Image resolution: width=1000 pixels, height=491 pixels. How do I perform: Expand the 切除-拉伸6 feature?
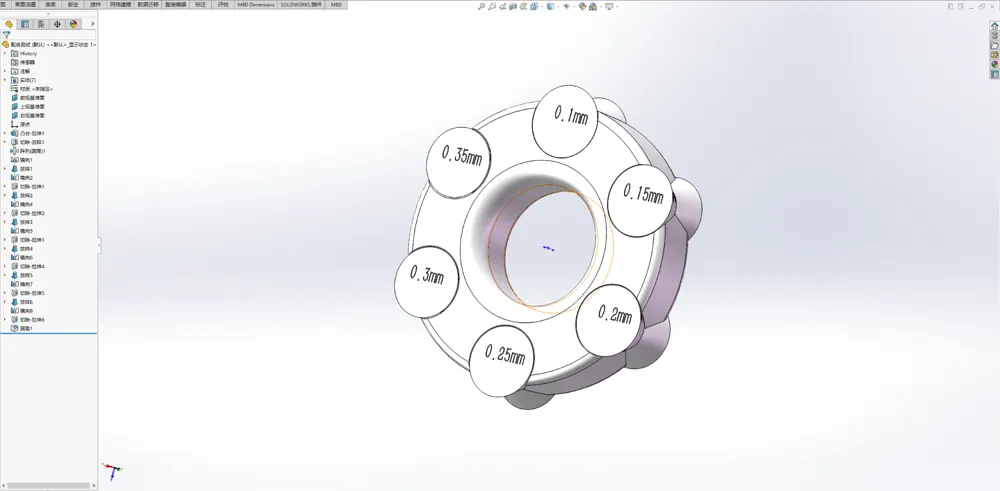point(5,319)
